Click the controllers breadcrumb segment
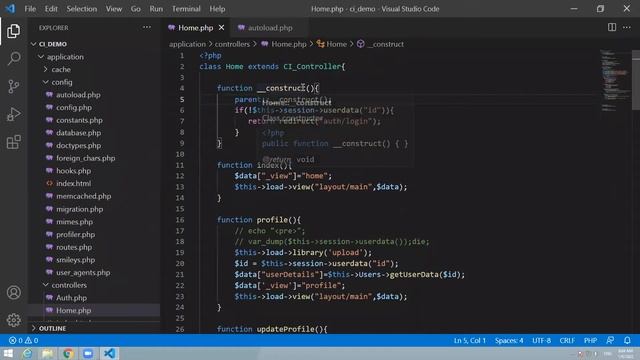Viewport: 640px width, 360px height. (232, 44)
